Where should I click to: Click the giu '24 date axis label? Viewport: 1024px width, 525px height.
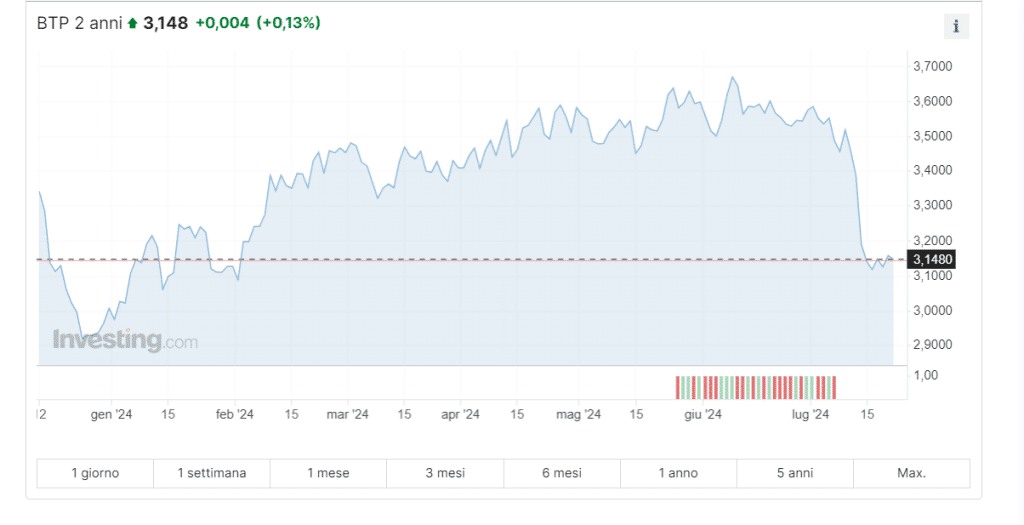click(702, 413)
